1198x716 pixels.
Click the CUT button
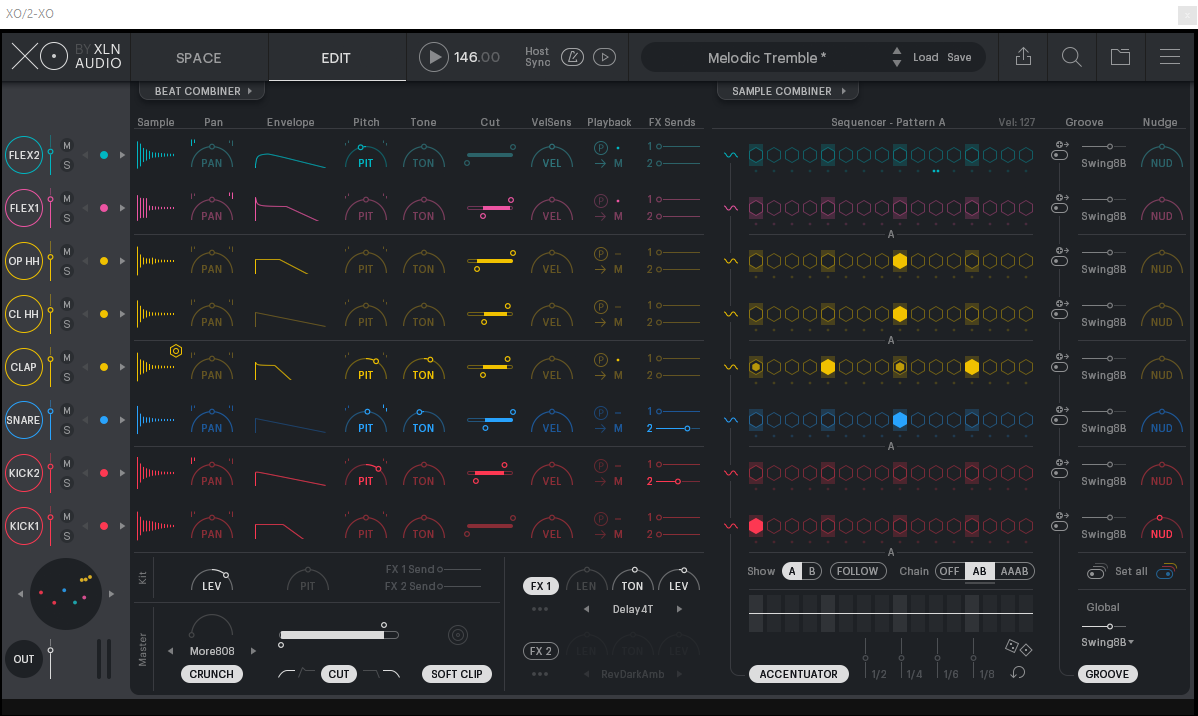[338, 674]
